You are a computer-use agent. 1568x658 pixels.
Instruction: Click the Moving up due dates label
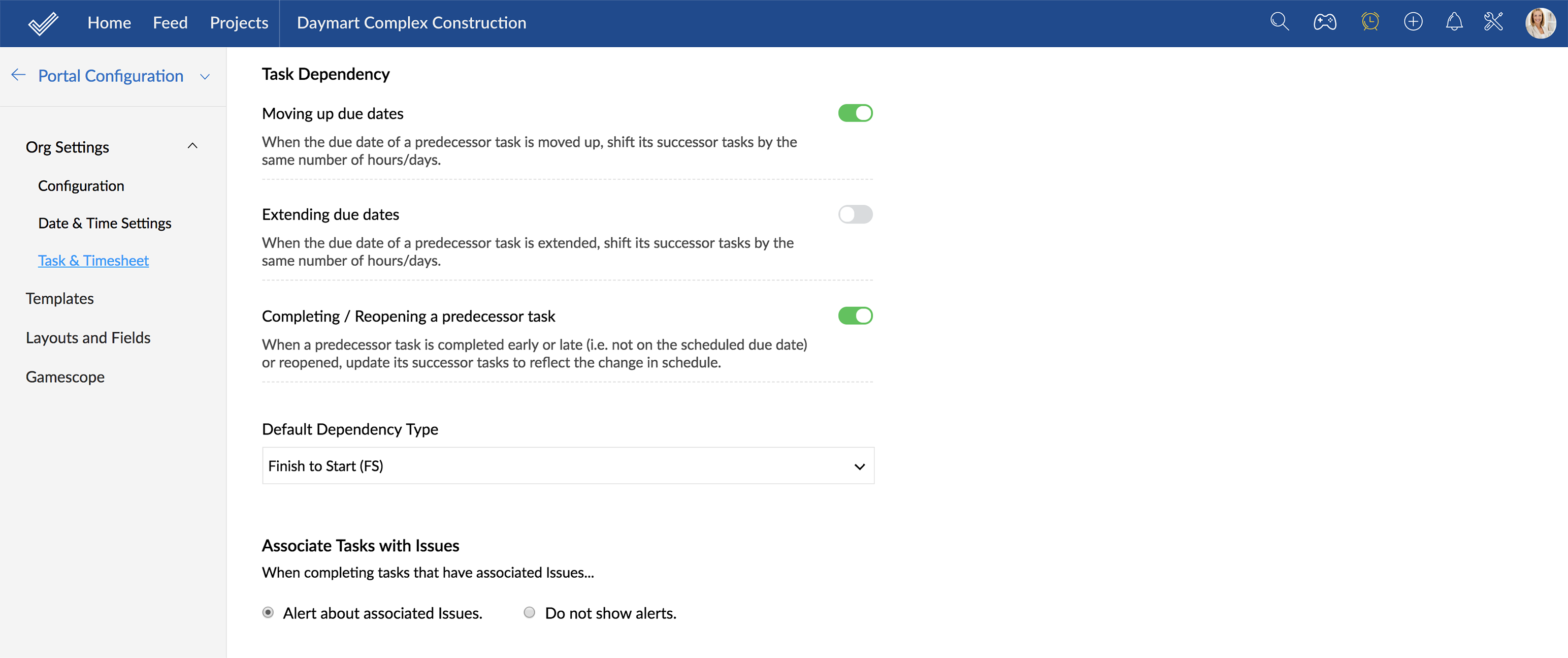(333, 114)
